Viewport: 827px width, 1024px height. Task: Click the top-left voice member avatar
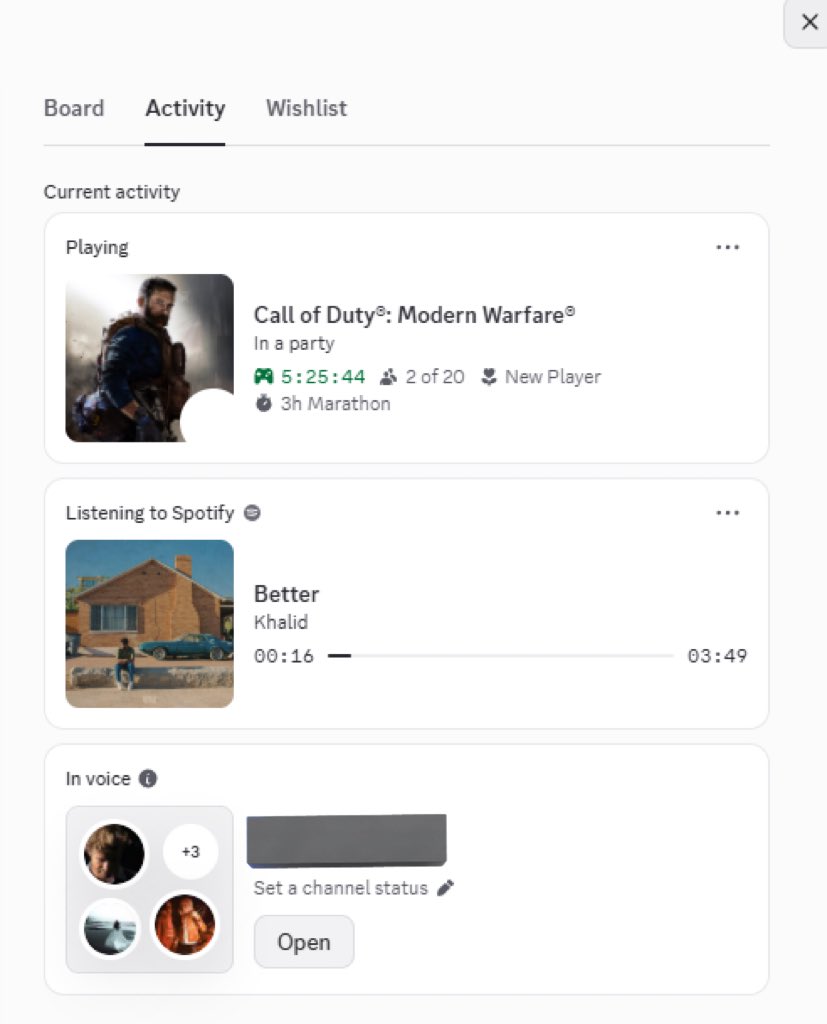[114, 854]
